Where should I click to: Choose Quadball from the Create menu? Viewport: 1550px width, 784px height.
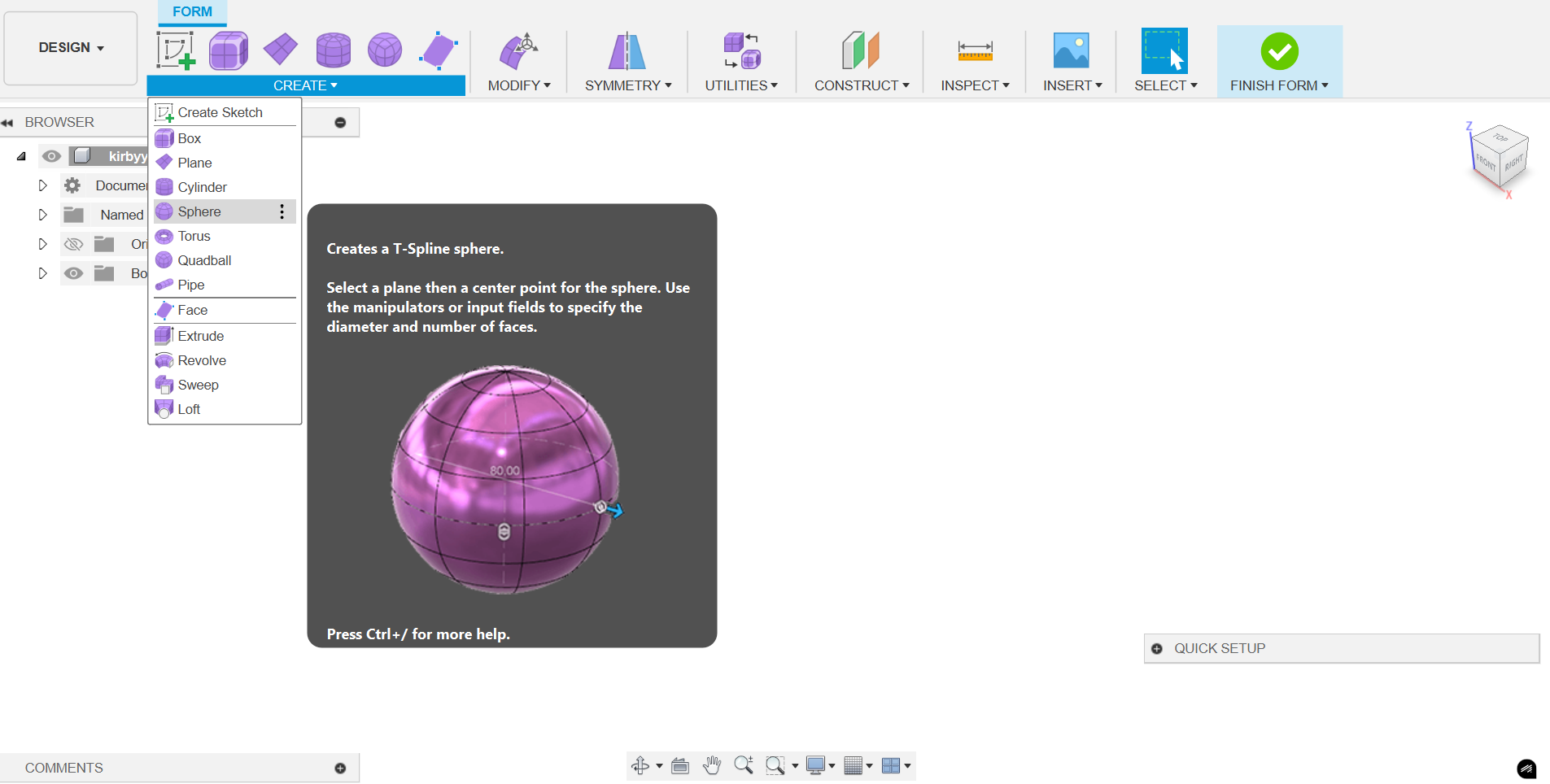click(x=225, y=260)
